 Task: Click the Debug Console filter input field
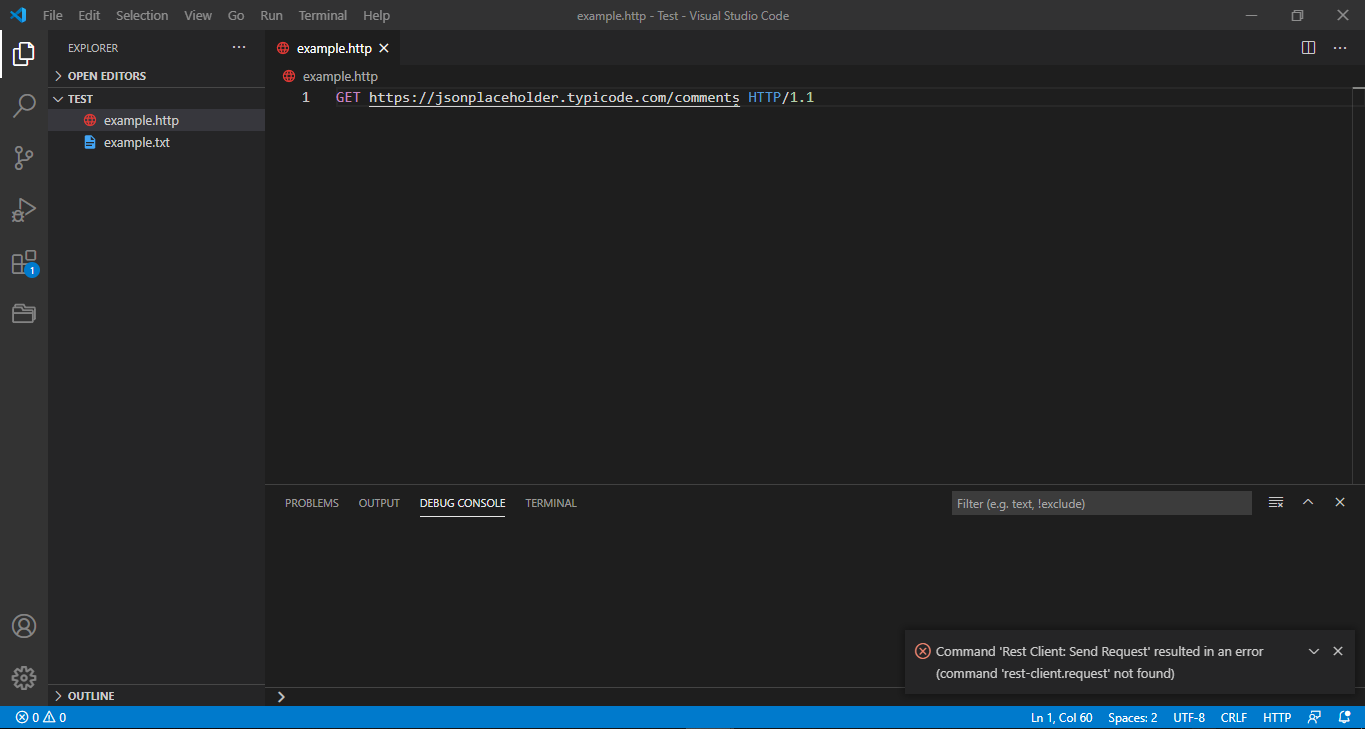pyautogui.click(x=1100, y=503)
